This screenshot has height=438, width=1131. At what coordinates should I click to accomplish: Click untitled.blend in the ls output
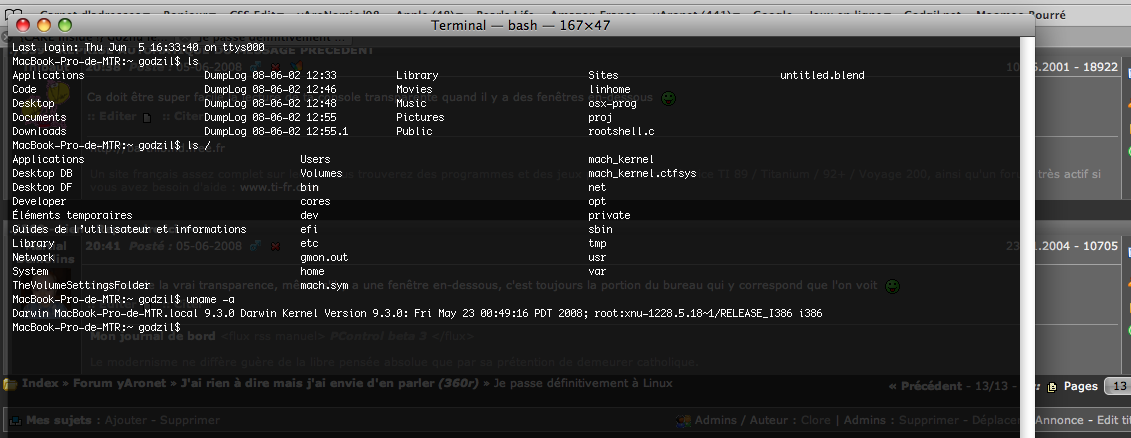point(821,75)
